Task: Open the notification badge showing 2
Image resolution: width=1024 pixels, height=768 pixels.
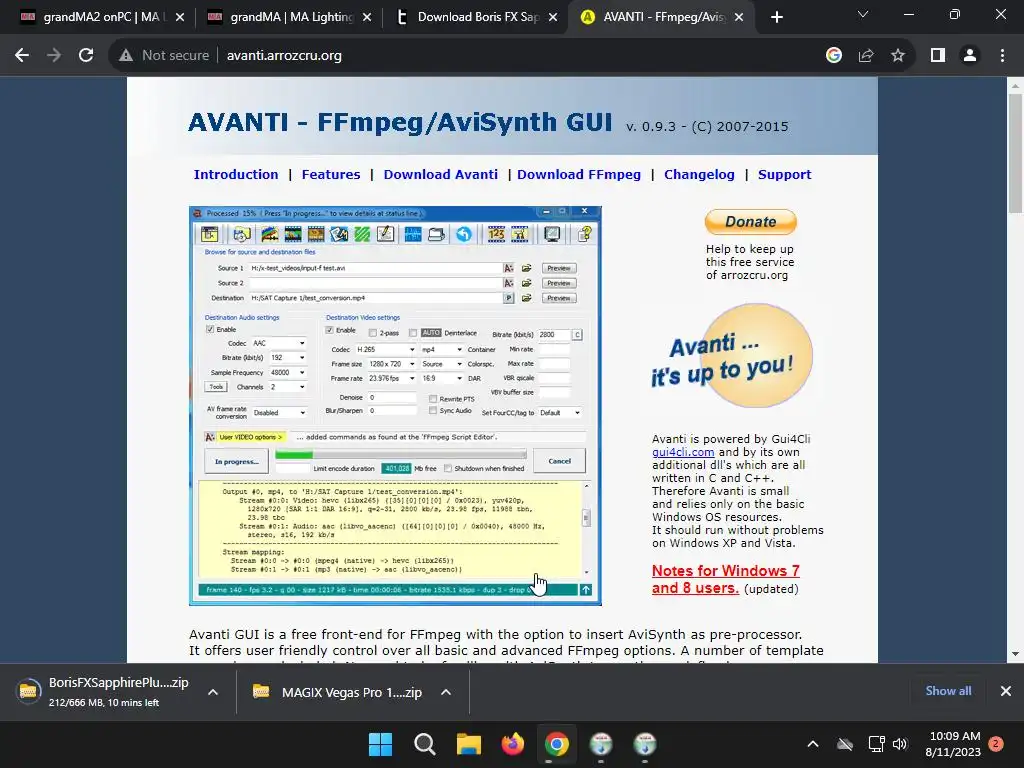Action: click(996, 744)
